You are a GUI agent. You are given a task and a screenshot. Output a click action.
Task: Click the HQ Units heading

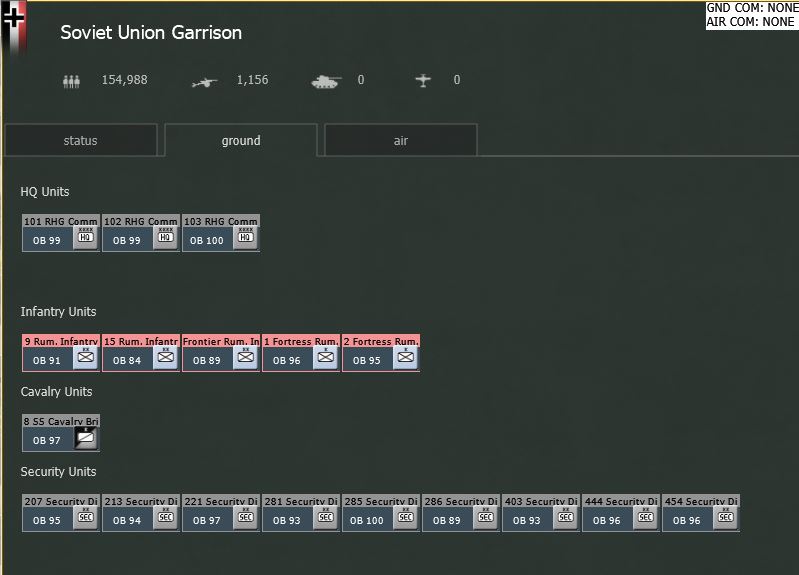coord(45,192)
